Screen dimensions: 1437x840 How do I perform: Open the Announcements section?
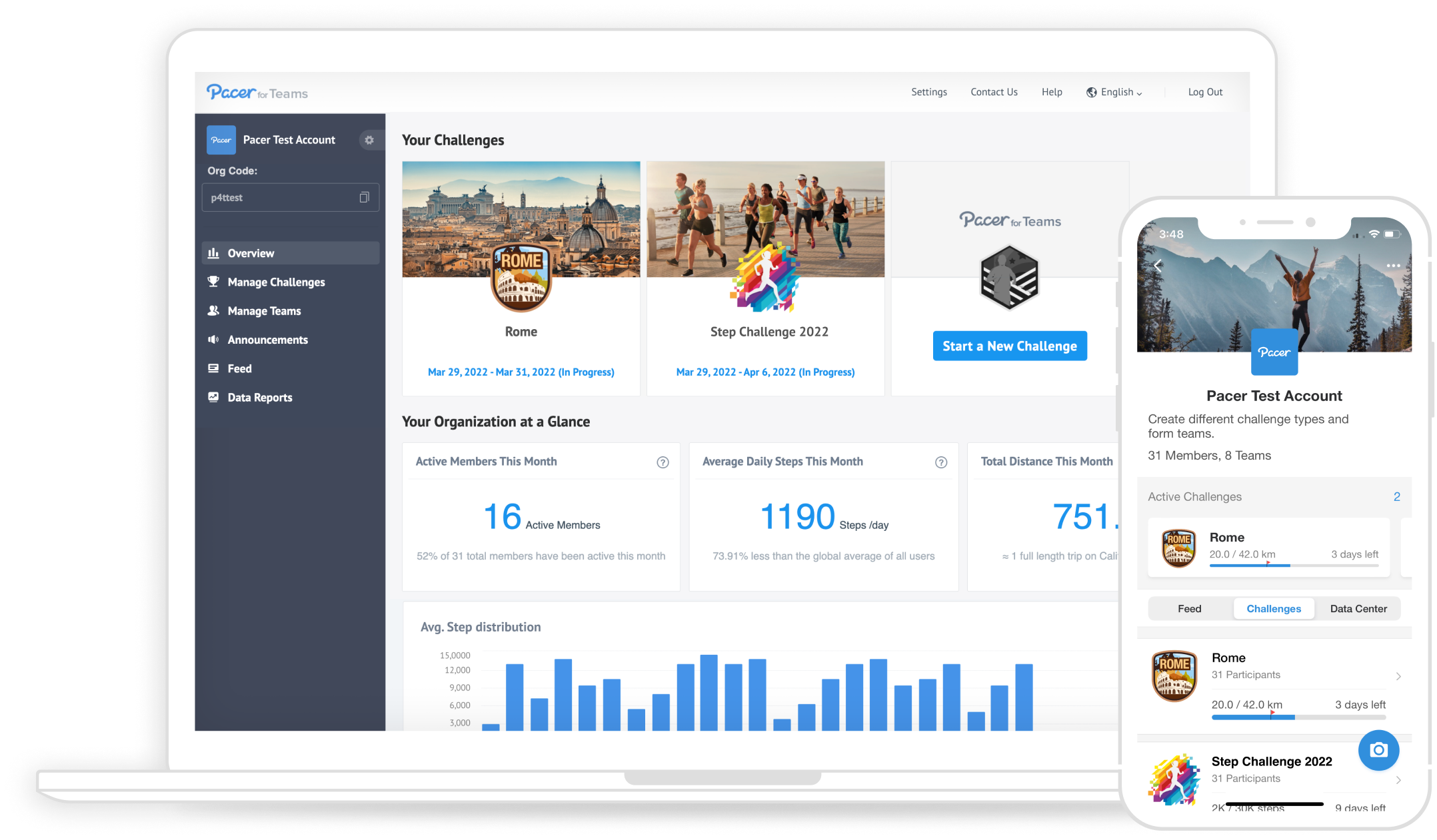pos(267,340)
